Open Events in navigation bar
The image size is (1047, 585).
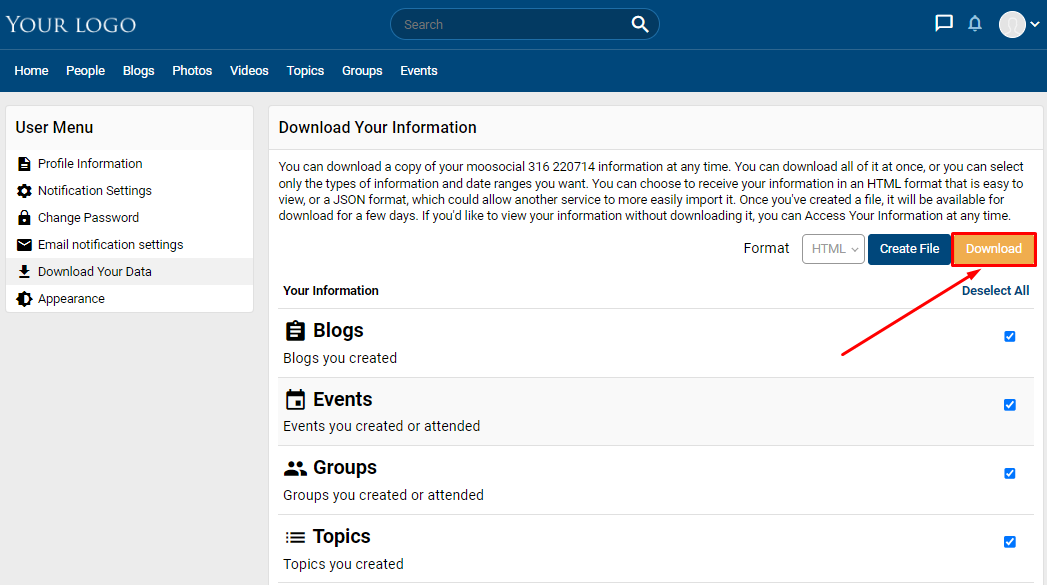coord(419,71)
